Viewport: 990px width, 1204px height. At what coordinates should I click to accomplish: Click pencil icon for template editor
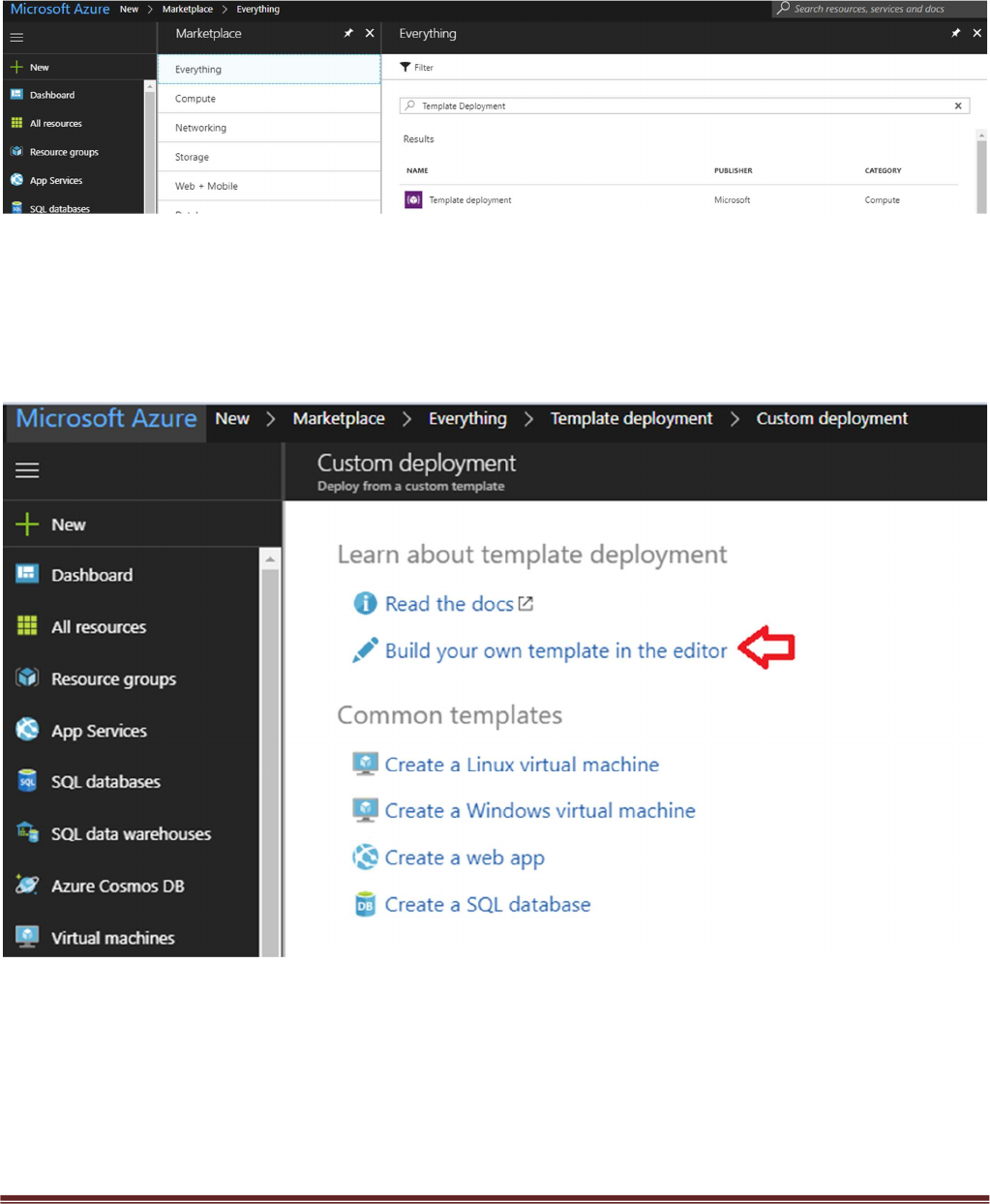point(365,650)
